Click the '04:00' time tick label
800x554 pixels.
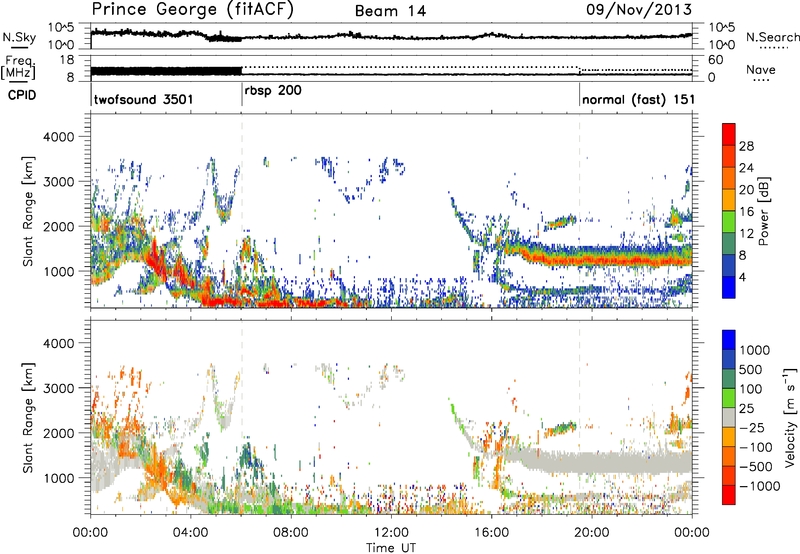tap(190, 533)
